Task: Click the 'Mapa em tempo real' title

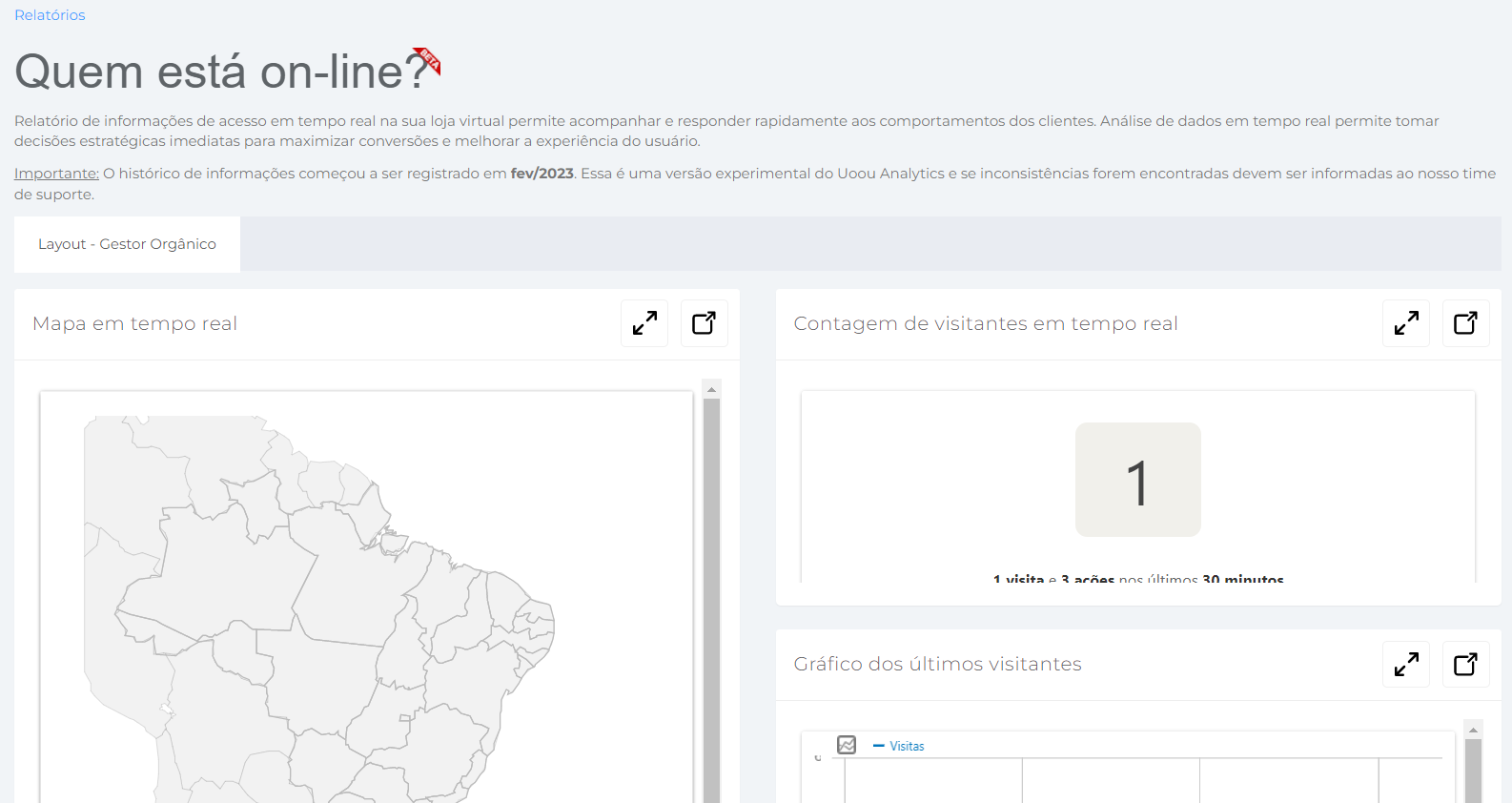Action: click(x=134, y=323)
